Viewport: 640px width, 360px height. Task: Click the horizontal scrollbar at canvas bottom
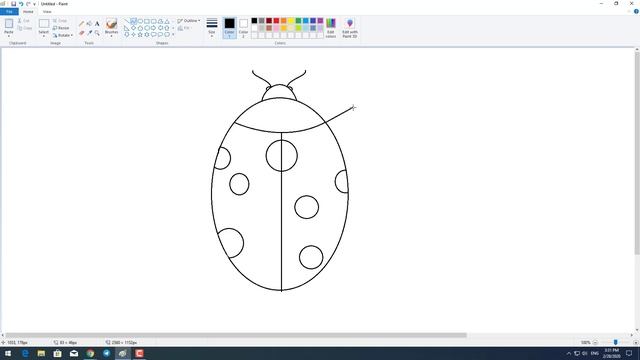pyautogui.click(x=236, y=335)
